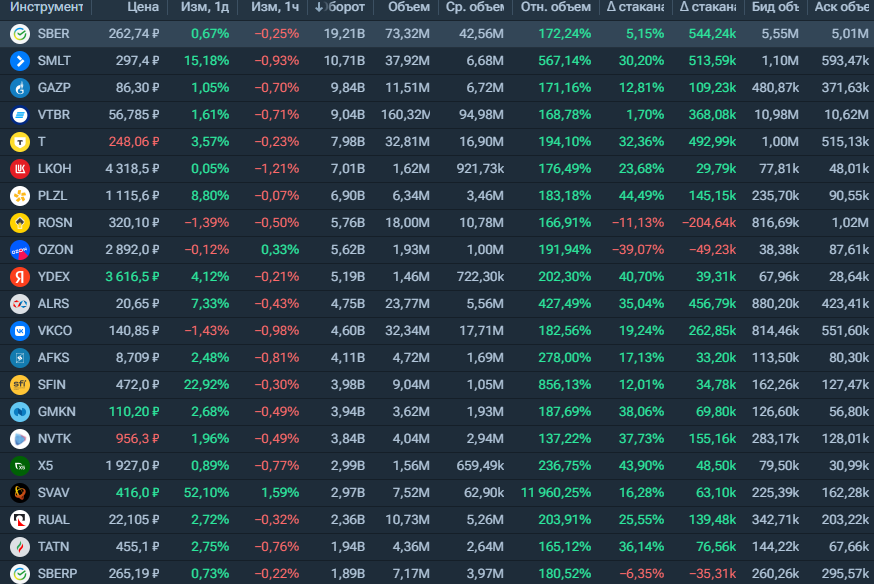Click the SMLT blue arrow logo
874x584 pixels.
pos(20,61)
